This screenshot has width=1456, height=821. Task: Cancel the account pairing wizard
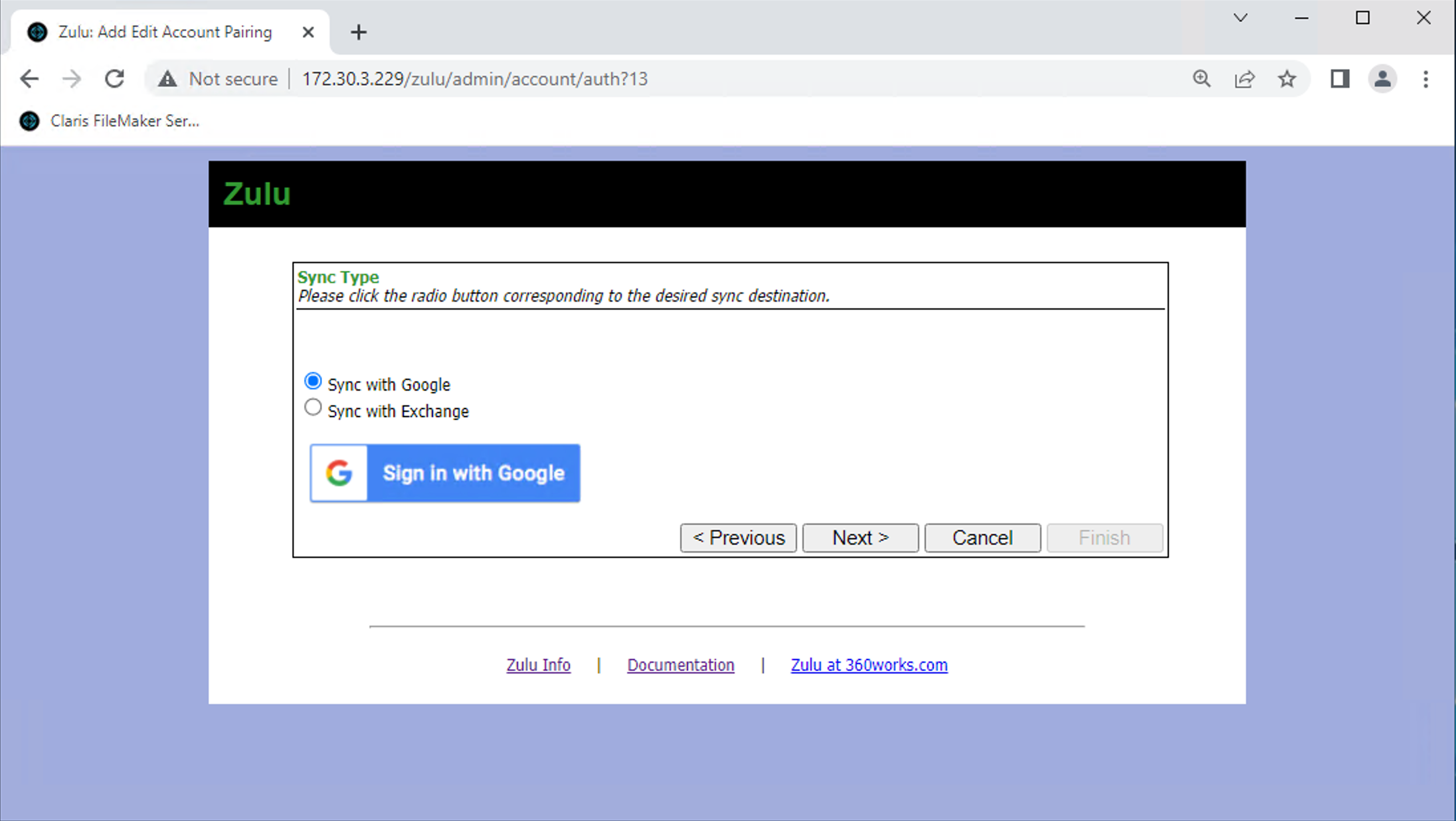pos(982,537)
